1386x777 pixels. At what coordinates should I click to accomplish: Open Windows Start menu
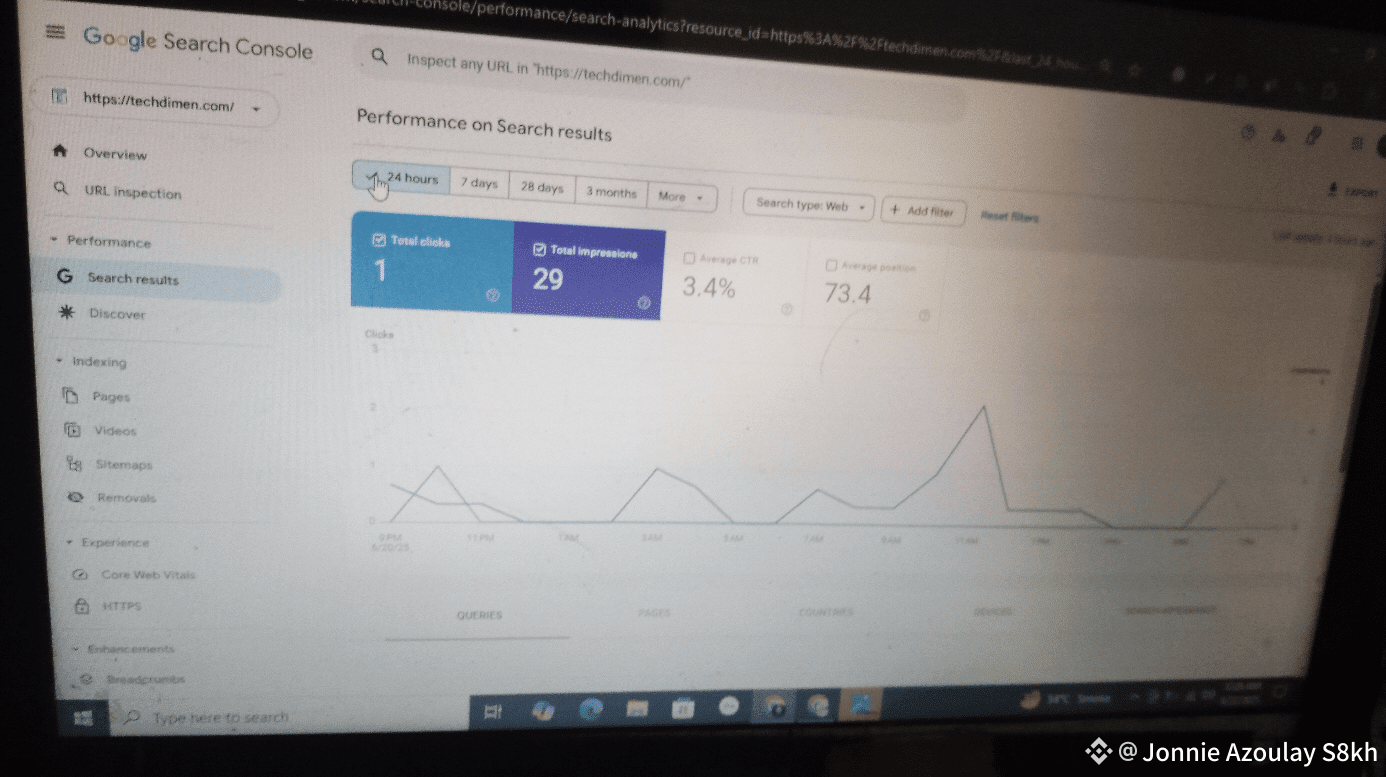point(85,716)
